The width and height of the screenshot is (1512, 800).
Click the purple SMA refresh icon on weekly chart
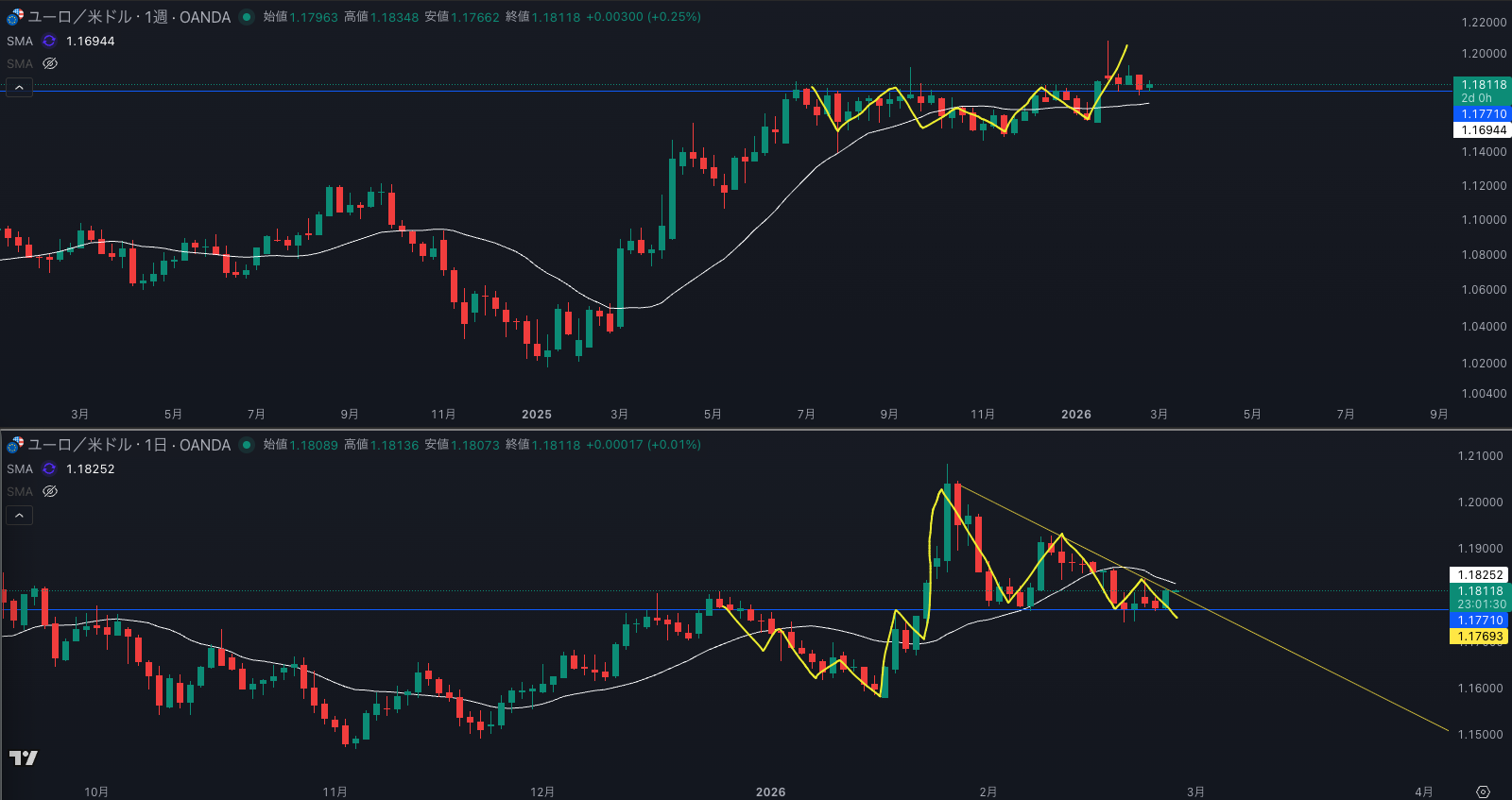49,42
